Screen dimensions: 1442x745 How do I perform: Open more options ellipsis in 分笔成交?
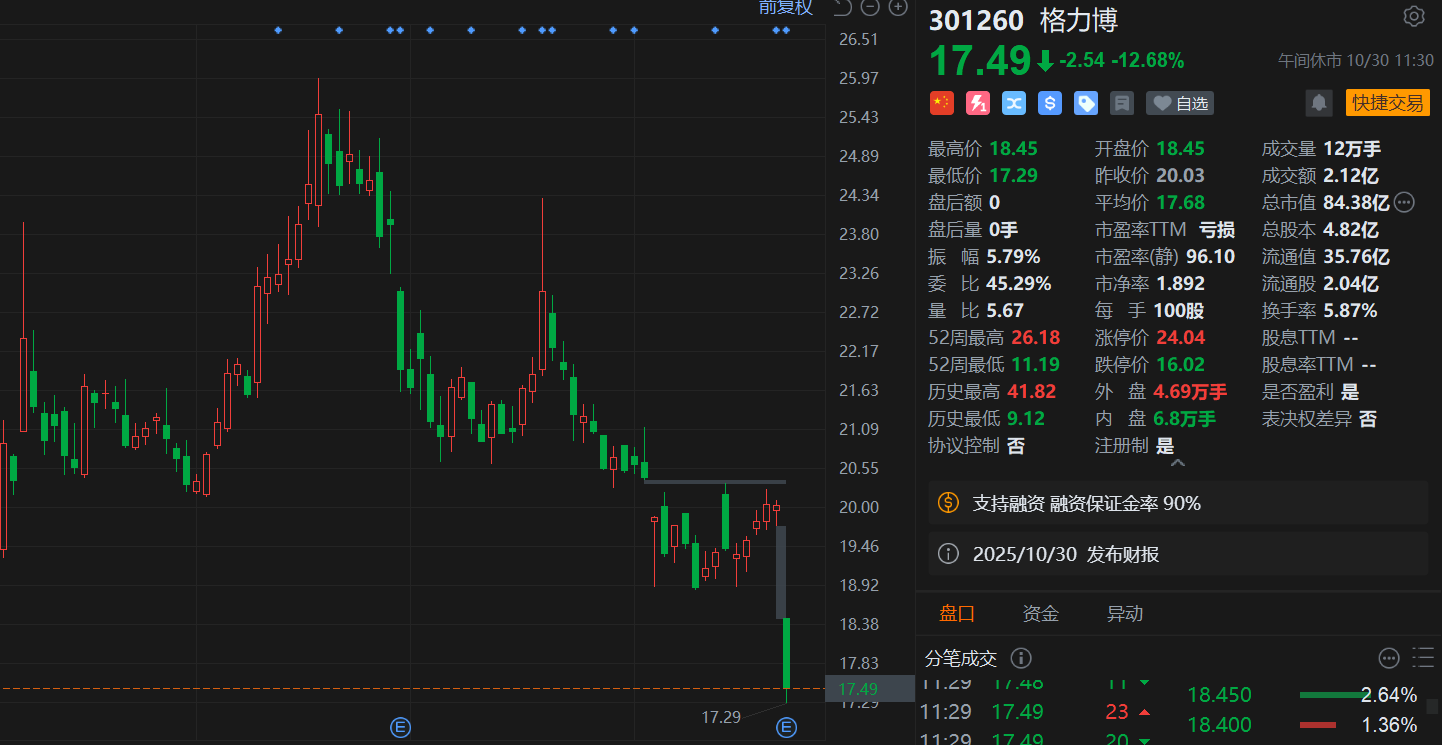point(1388,658)
